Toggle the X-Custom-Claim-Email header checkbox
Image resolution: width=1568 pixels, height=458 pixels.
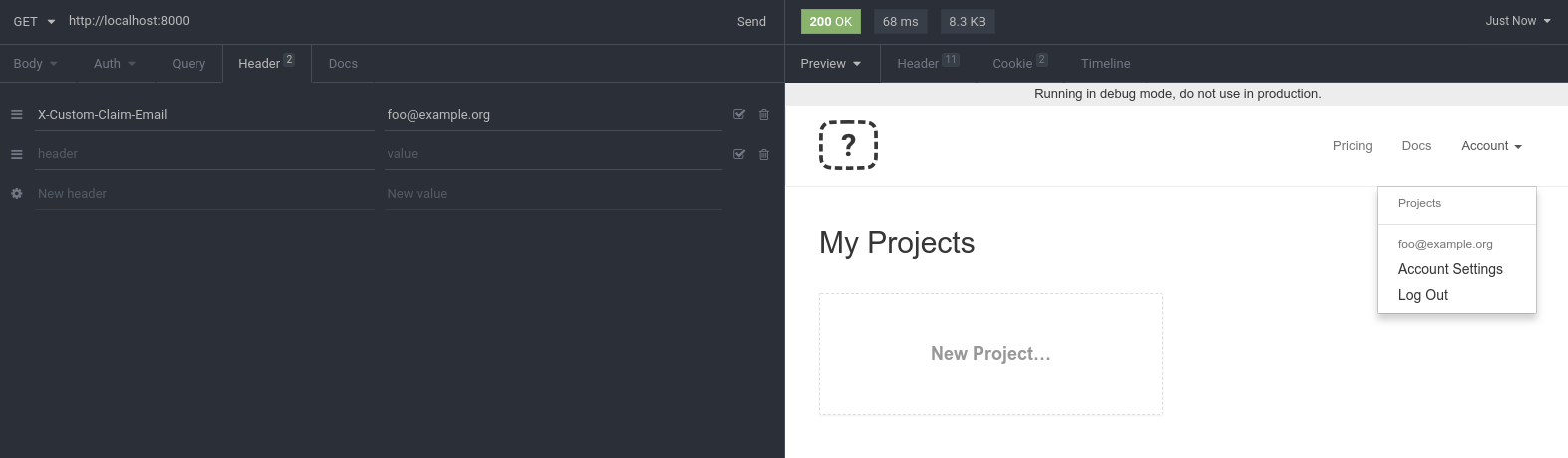739,115
